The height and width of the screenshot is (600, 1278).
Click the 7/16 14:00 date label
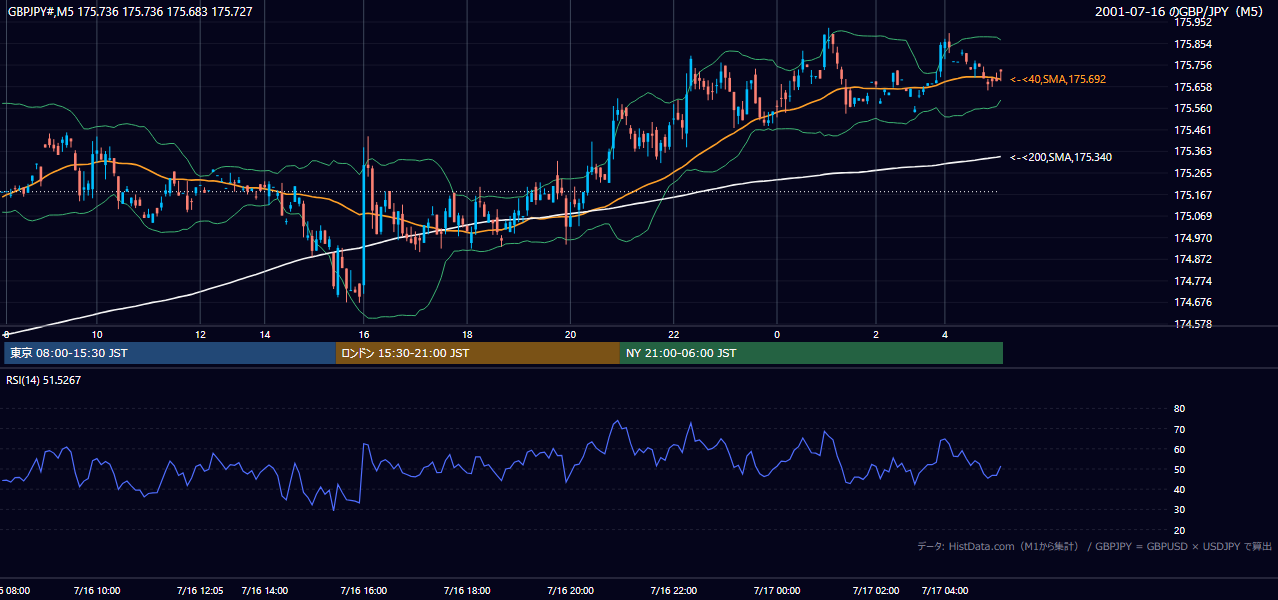point(264,591)
